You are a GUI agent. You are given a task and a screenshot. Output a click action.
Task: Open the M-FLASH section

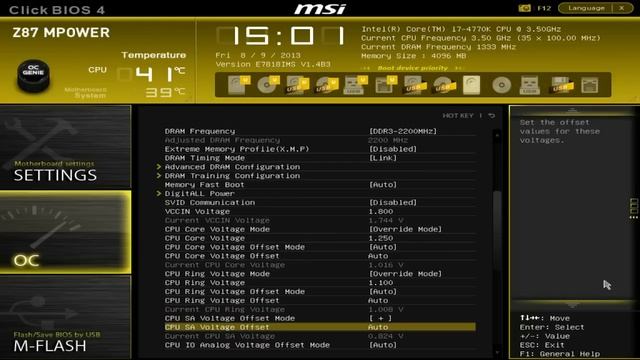pyautogui.click(x=65, y=318)
